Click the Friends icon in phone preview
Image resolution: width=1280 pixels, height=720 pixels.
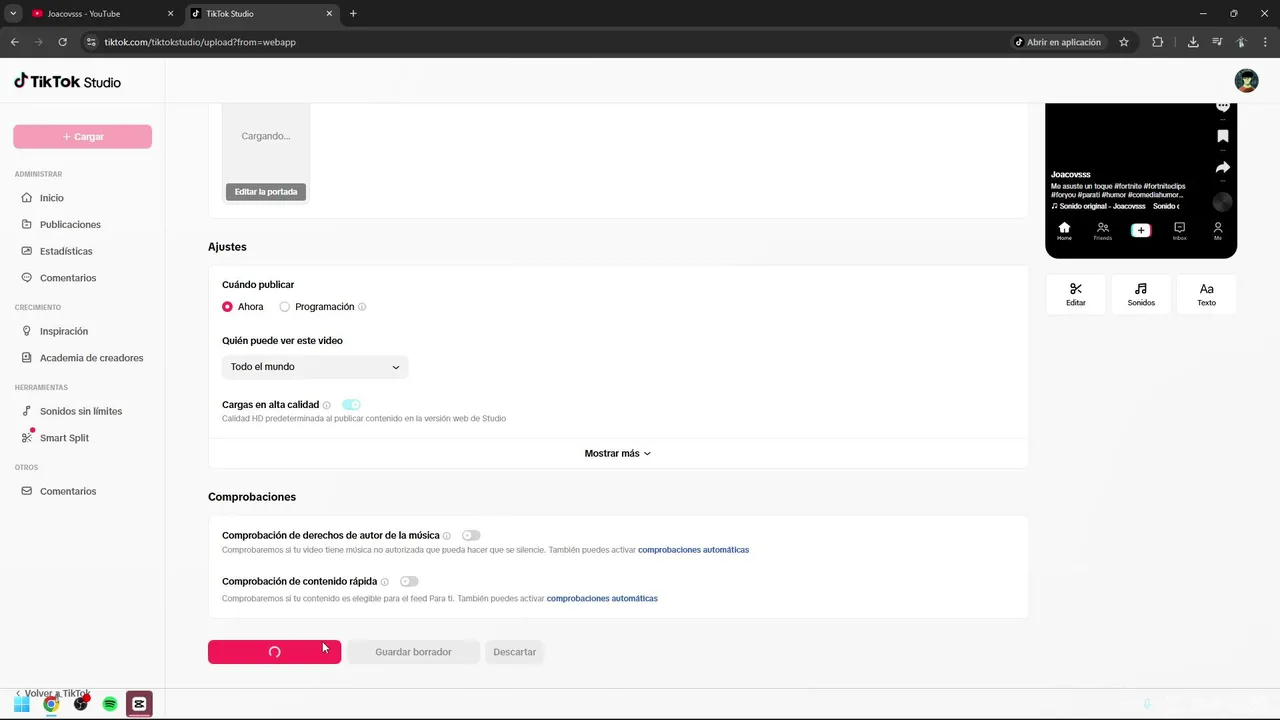click(1102, 230)
